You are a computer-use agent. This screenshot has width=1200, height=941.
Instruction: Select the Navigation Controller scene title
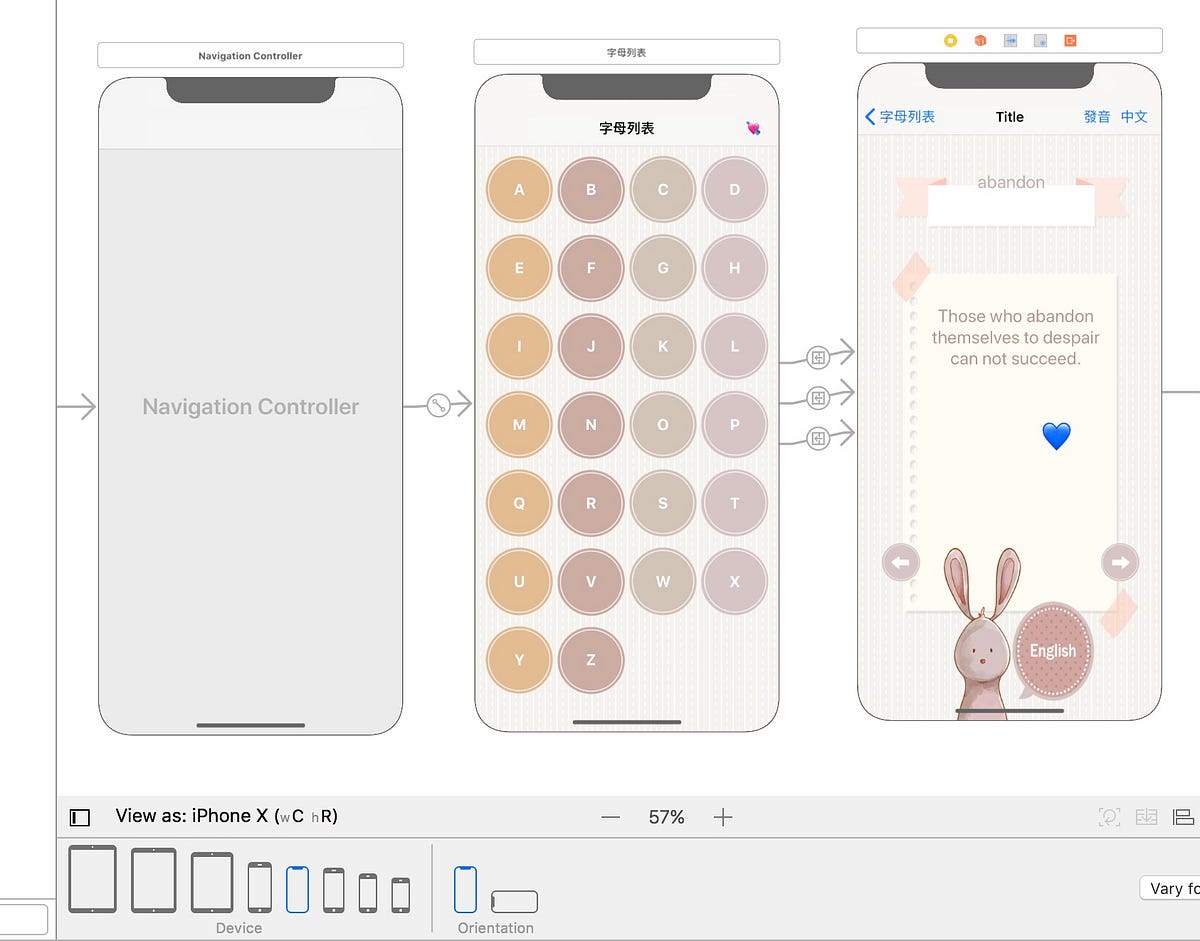(250, 56)
